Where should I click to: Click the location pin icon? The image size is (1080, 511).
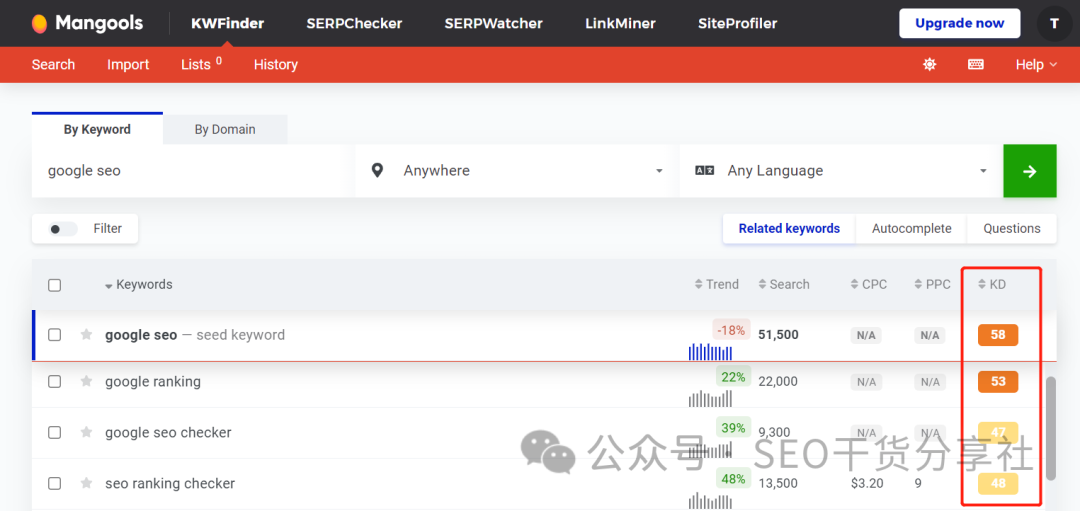tap(377, 170)
